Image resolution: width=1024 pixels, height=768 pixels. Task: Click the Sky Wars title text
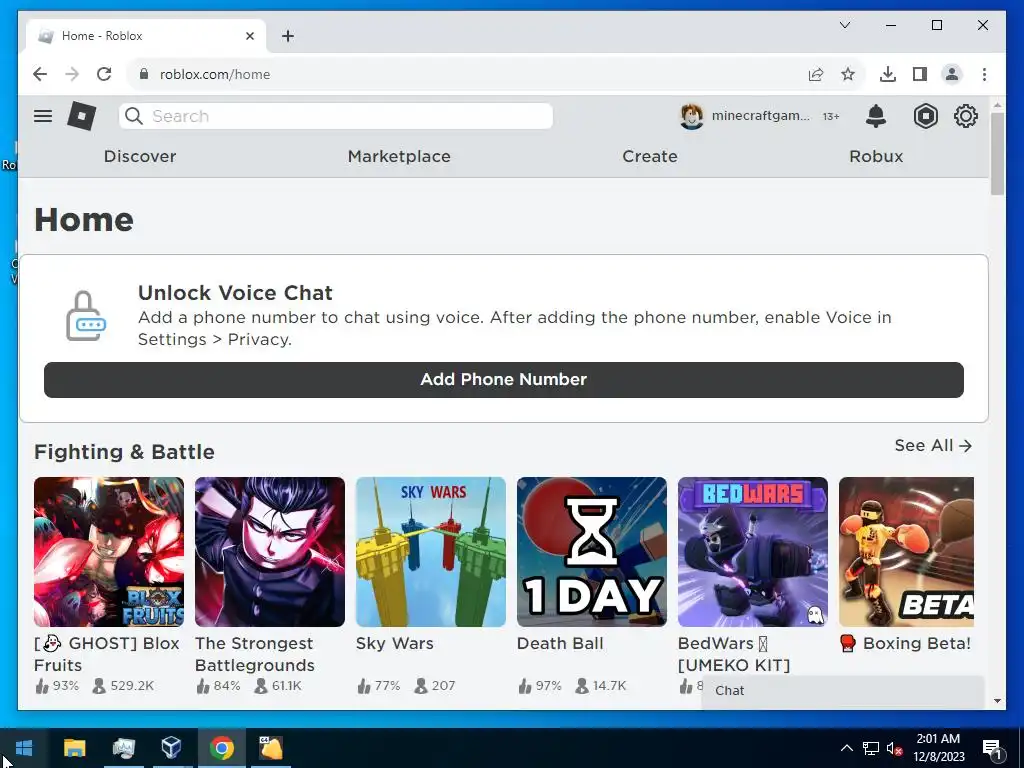pos(394,643)
